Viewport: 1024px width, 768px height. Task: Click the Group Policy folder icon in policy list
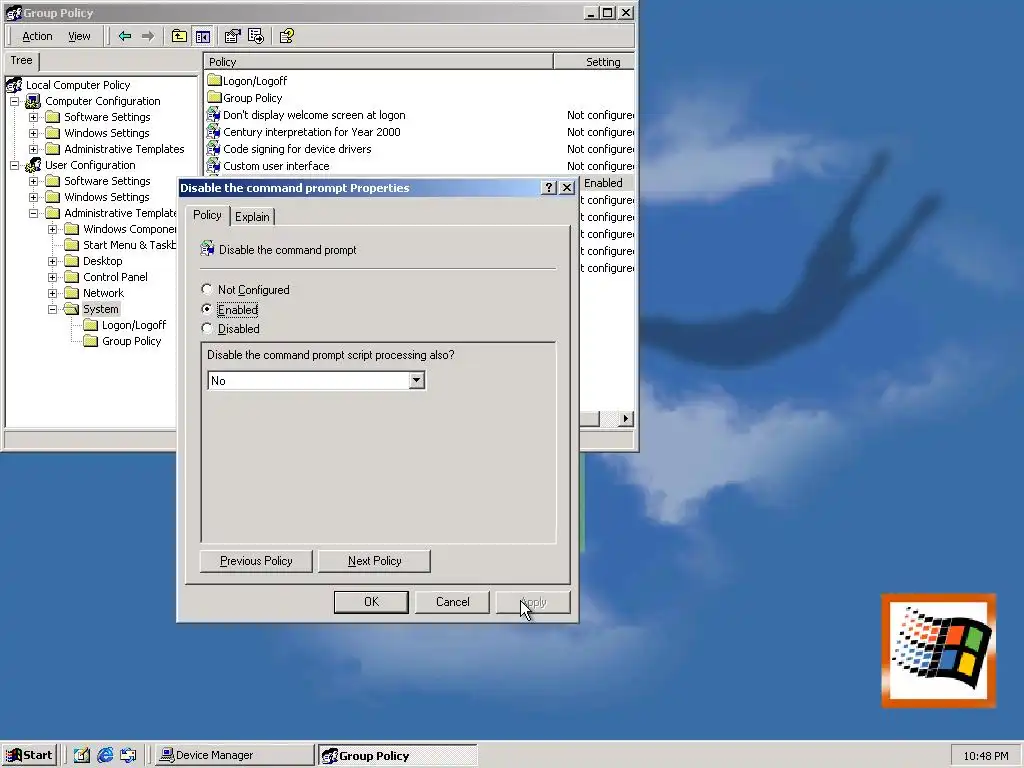coord(214,97)
